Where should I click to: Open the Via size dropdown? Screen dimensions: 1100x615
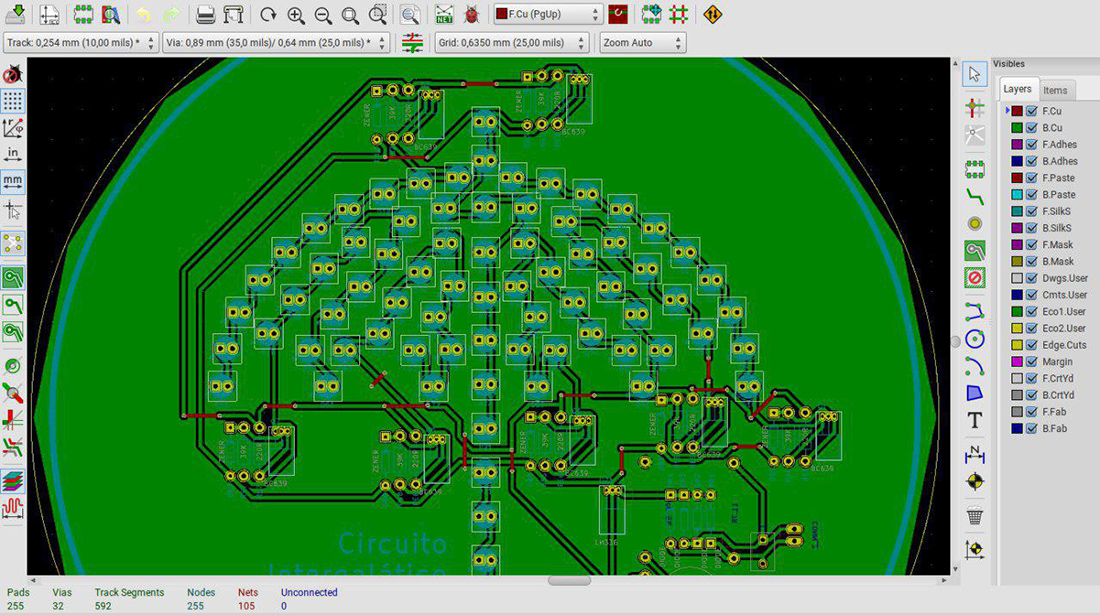(x=276, y=43)
